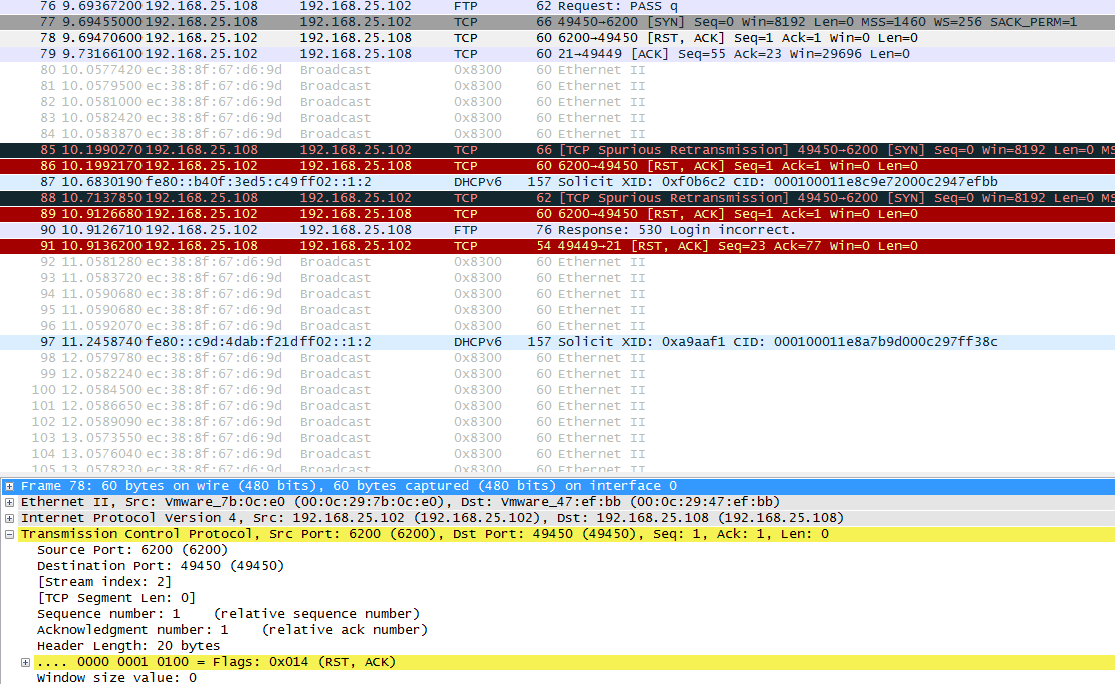Expand the Internet Protocol Version 4 section
The height and width of the screenshot is (684, 1115).
[x=10, y=518]
